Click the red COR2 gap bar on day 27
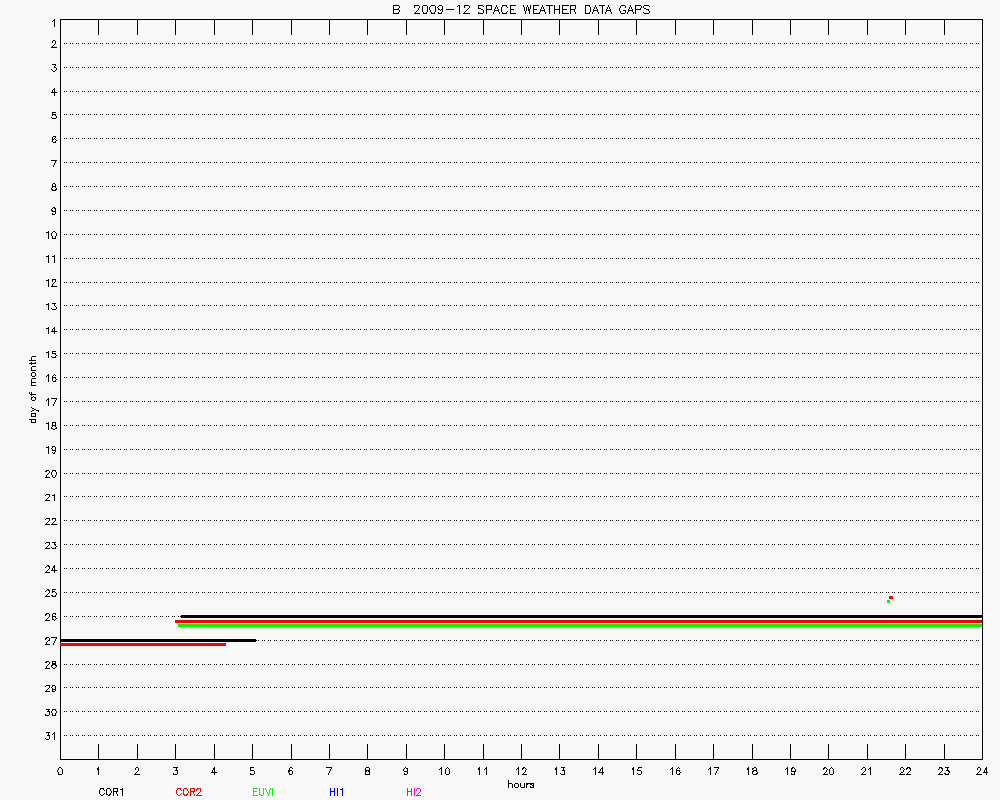 (x=142, y=645)
